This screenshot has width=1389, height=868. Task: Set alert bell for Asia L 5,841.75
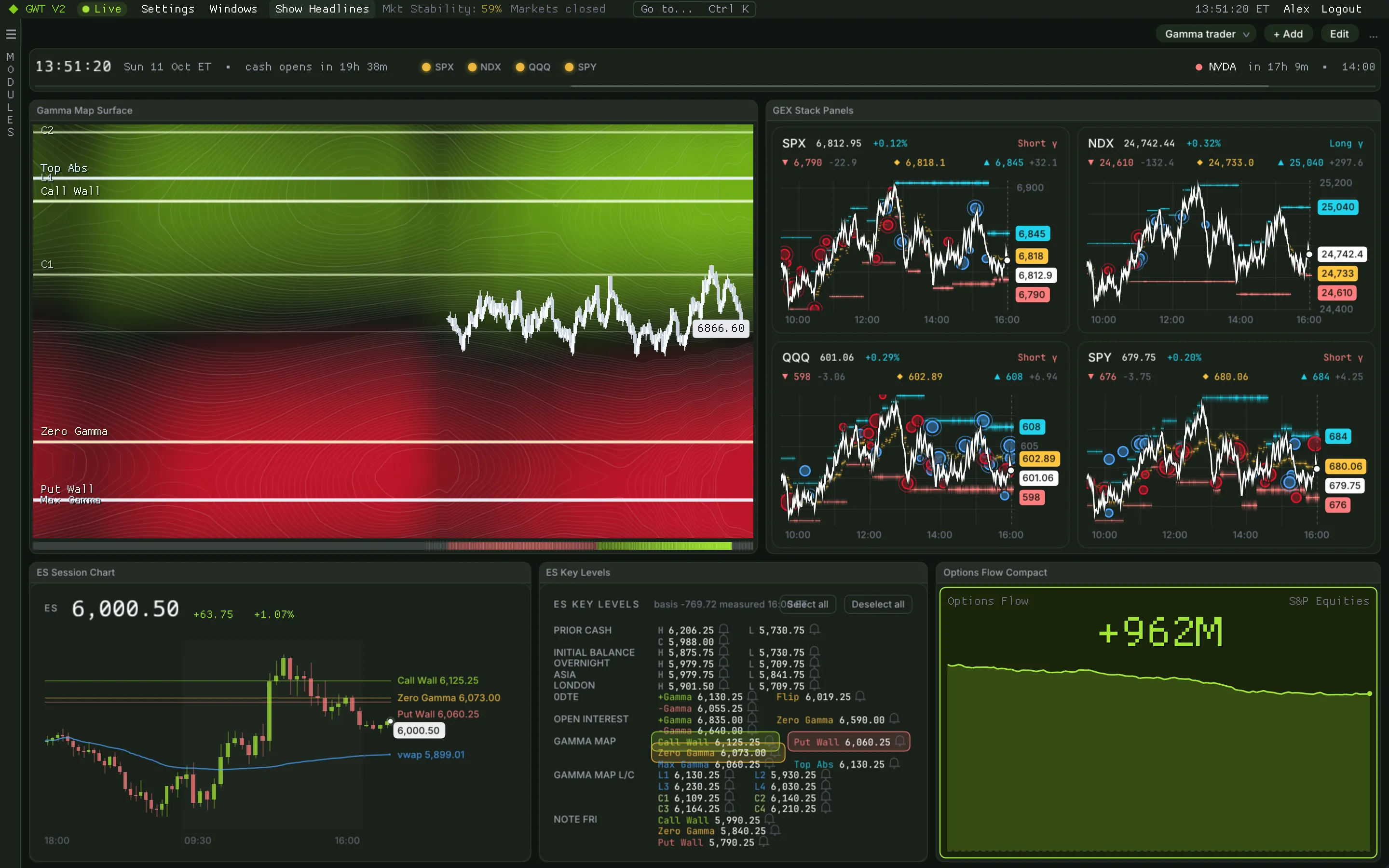[815, 674]
